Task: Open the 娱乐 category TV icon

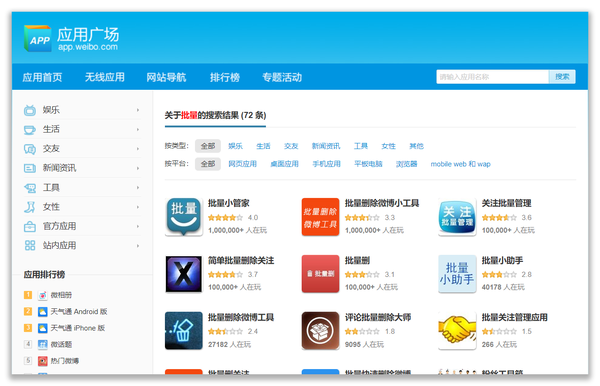Action: point(30,110)
